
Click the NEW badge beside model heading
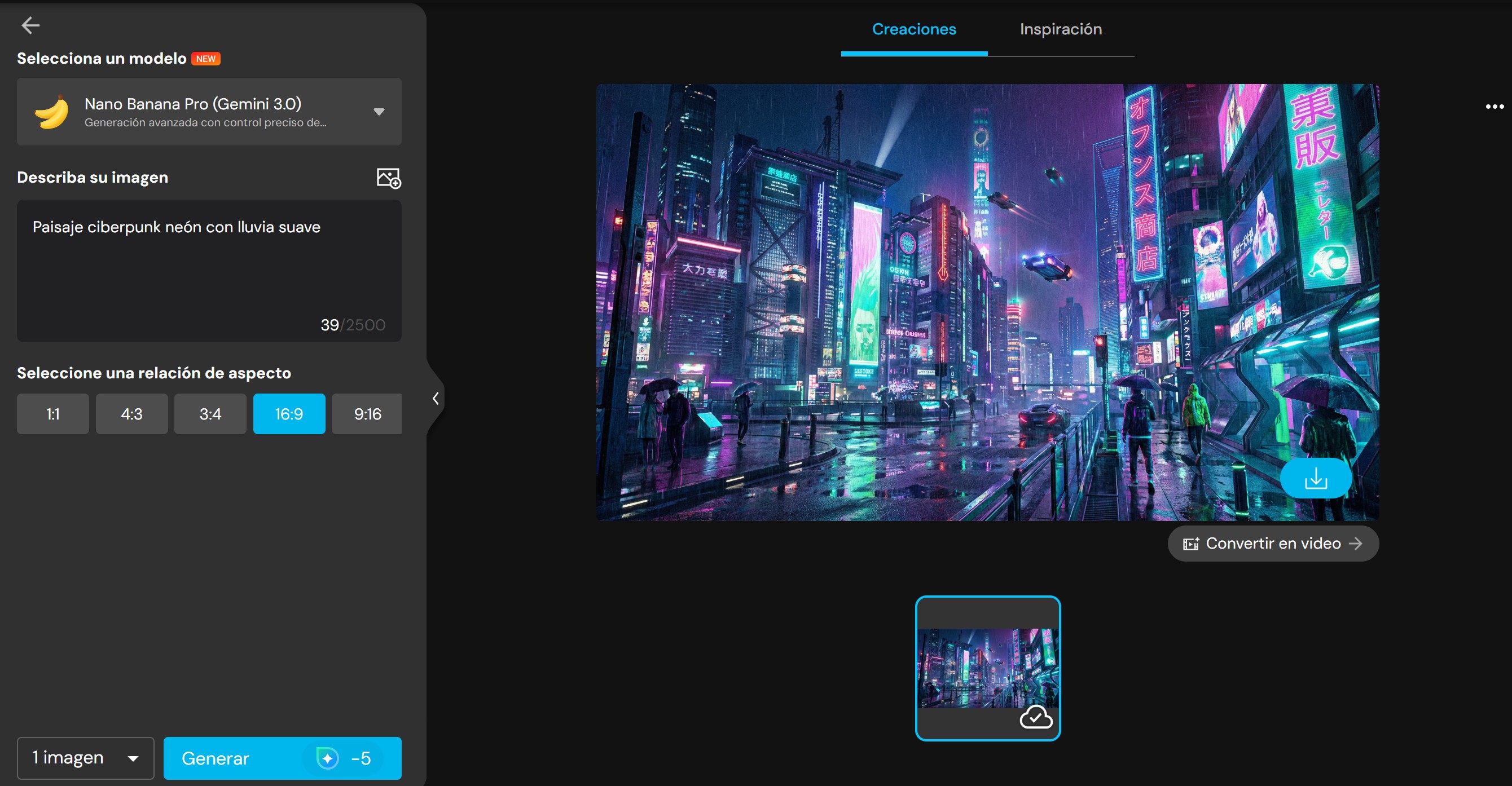pos(205,59)
